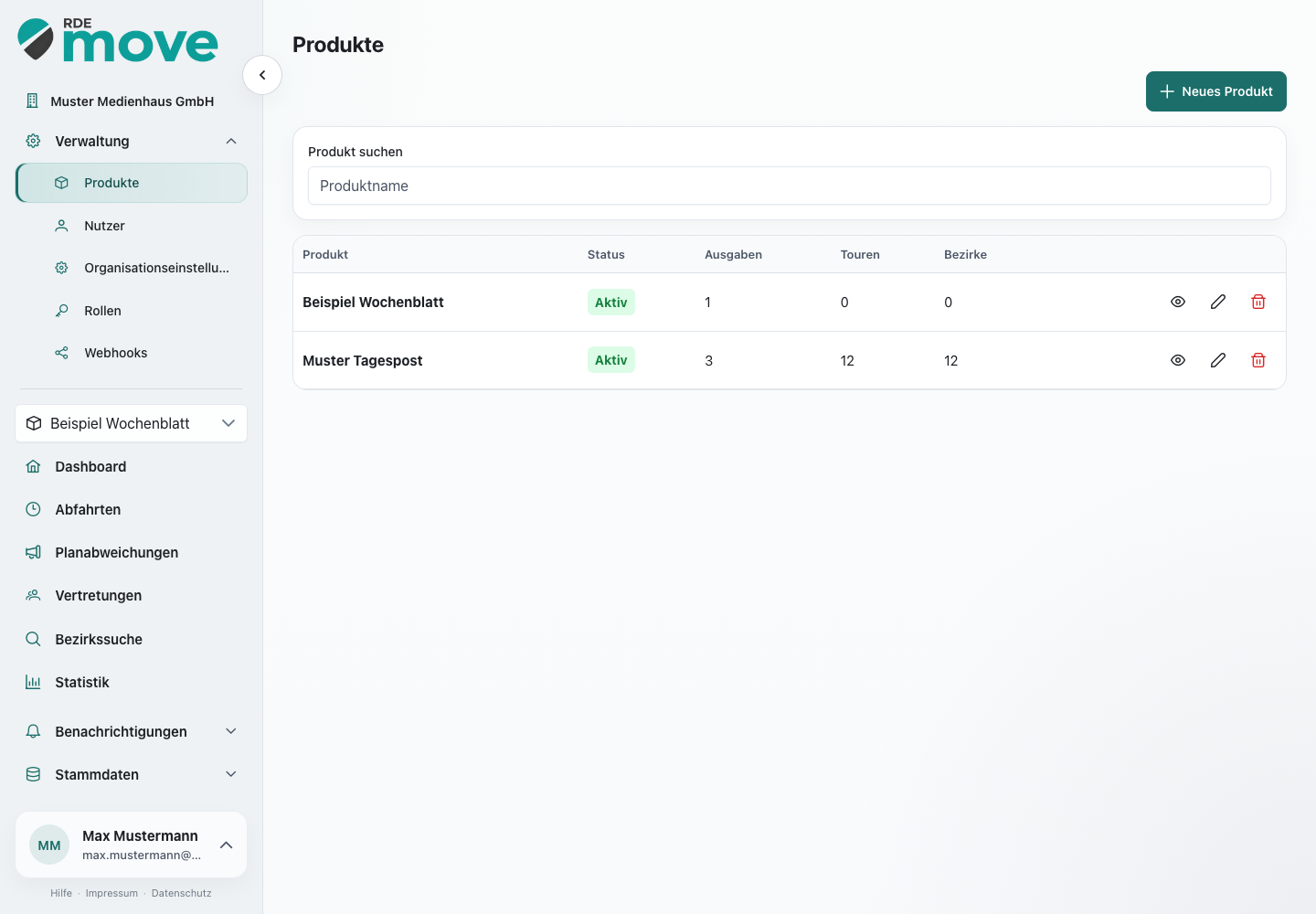The height and width of the screenshot is (914, 1316).
Task: Click the Neues Produkt button
Action: pyautogui.click(x=1216, y=91)
